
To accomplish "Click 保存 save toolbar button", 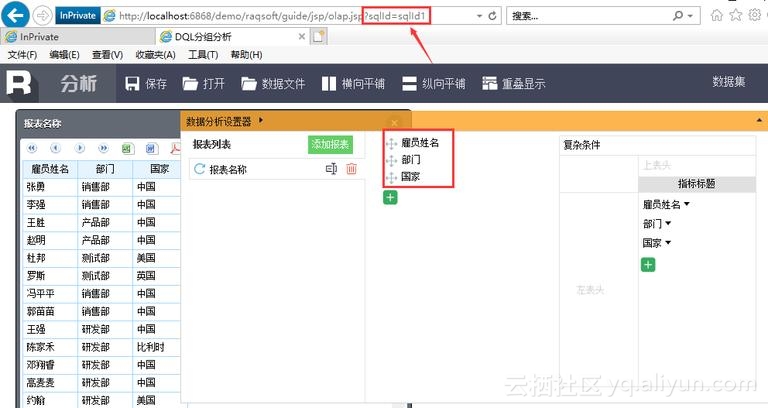I will (x=146, y=84).
